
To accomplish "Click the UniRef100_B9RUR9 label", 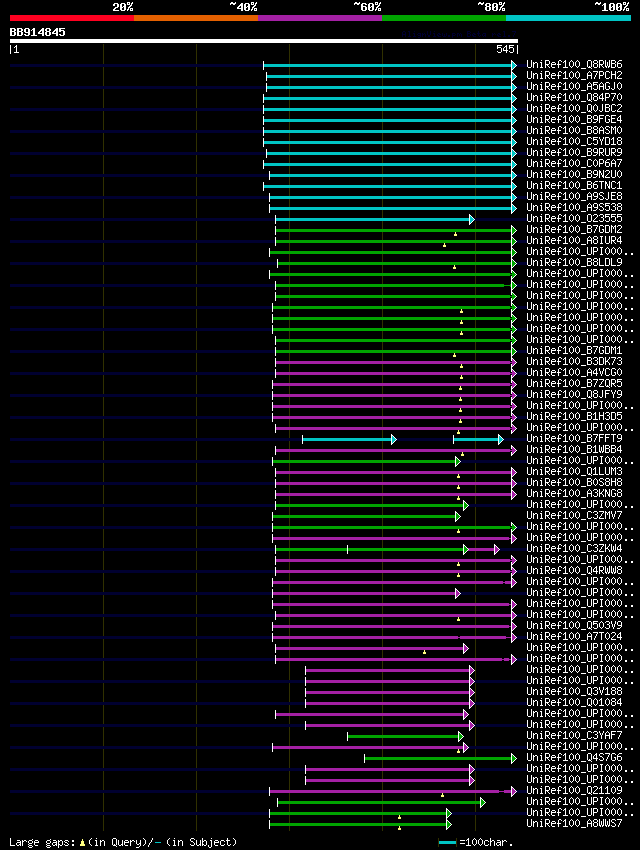I will pos(574,152).
